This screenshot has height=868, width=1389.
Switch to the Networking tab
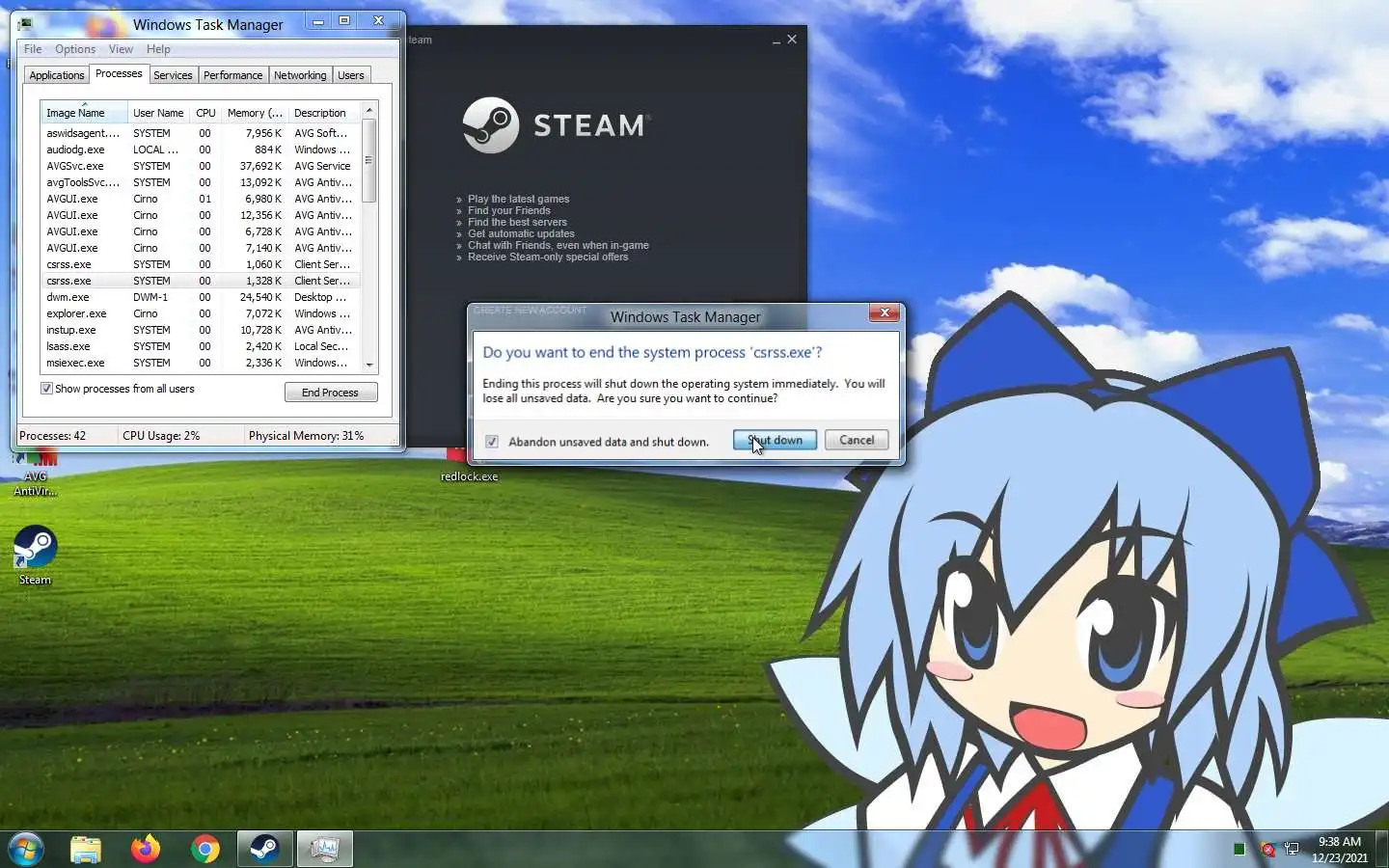tap(300, 75)
